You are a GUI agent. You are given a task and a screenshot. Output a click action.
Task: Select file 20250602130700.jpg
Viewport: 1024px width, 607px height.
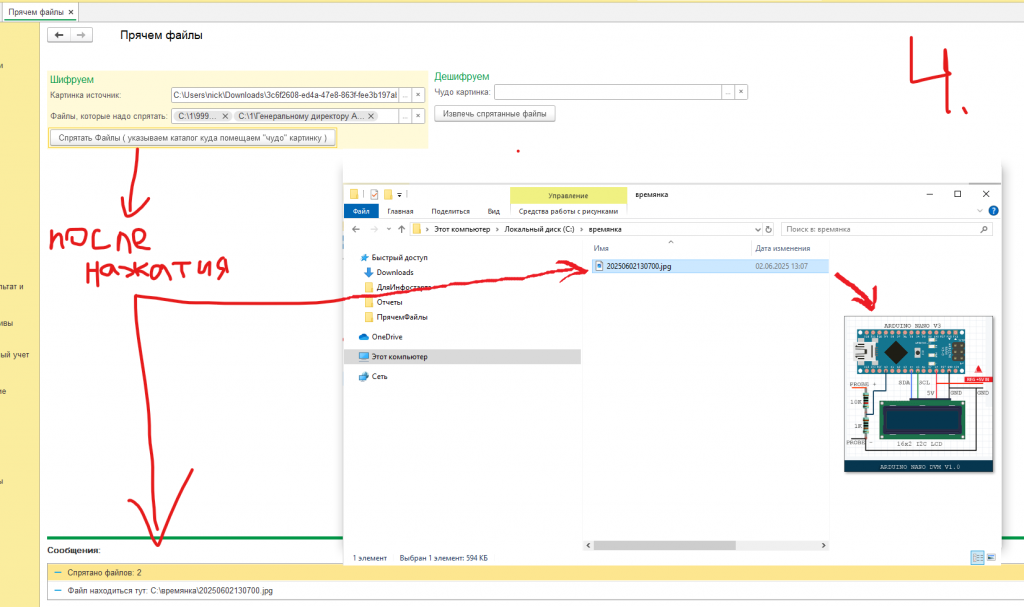click(x=711, y=266)
